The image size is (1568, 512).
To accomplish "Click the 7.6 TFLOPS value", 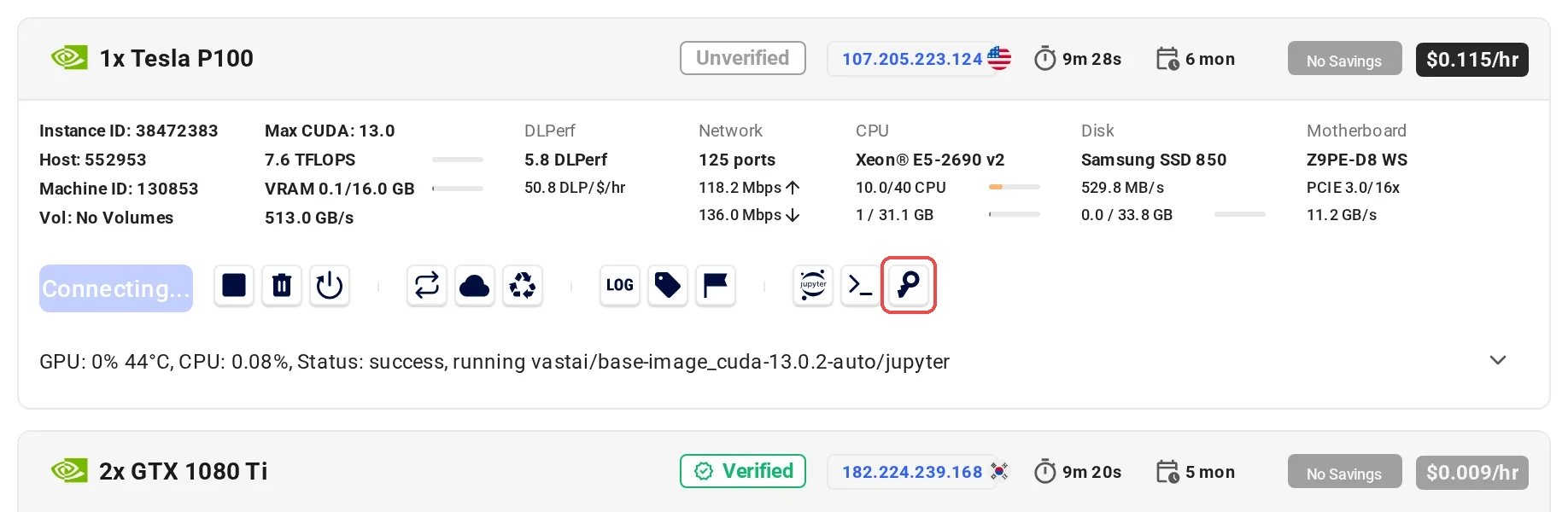I will 310,160.
